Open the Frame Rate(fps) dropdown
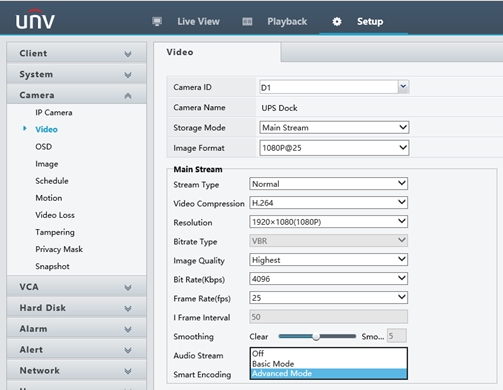Screen dimensions: 503x390 click(x=328, y=298)
